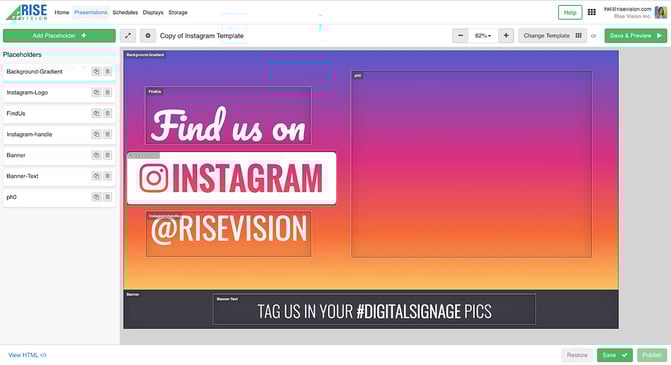Image resolution: width=671 pixels, height=365 pixels.
Task: Click the Change Template button
Action: [x=552, y=36]
